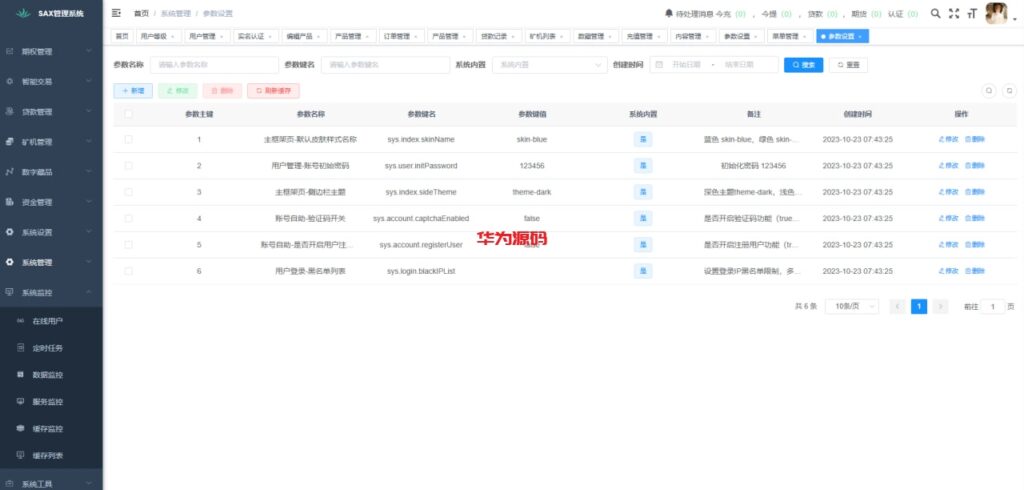Expand the 智能交易 sidebar menu
Screen dimensions: 1024x490
51,82
